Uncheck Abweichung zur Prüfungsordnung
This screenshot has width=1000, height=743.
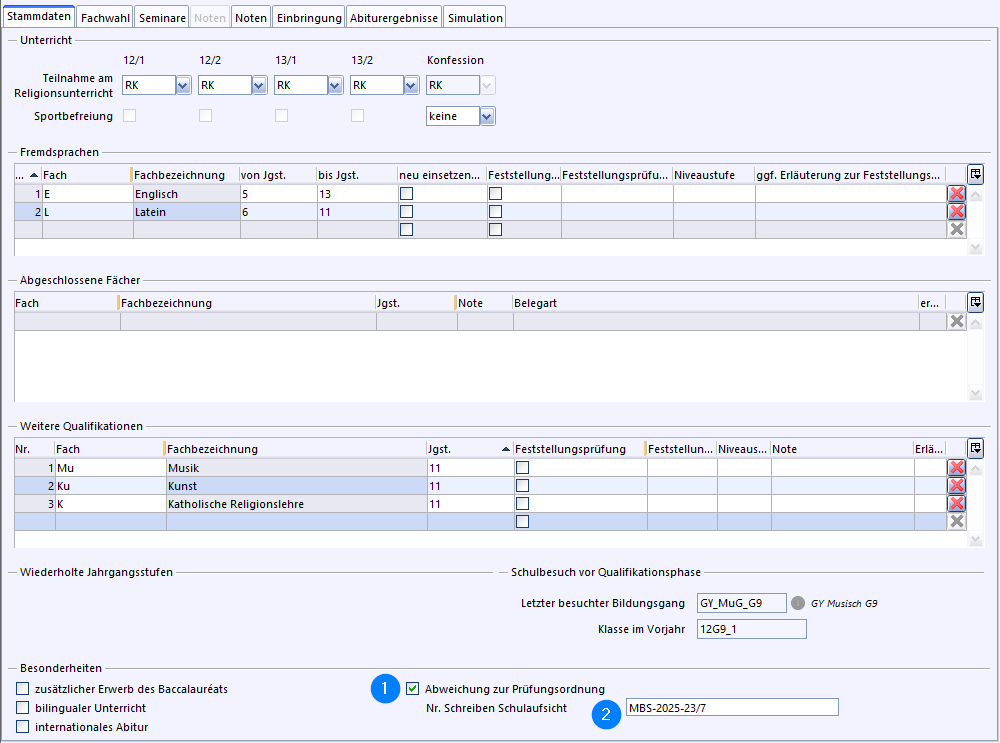413,688
